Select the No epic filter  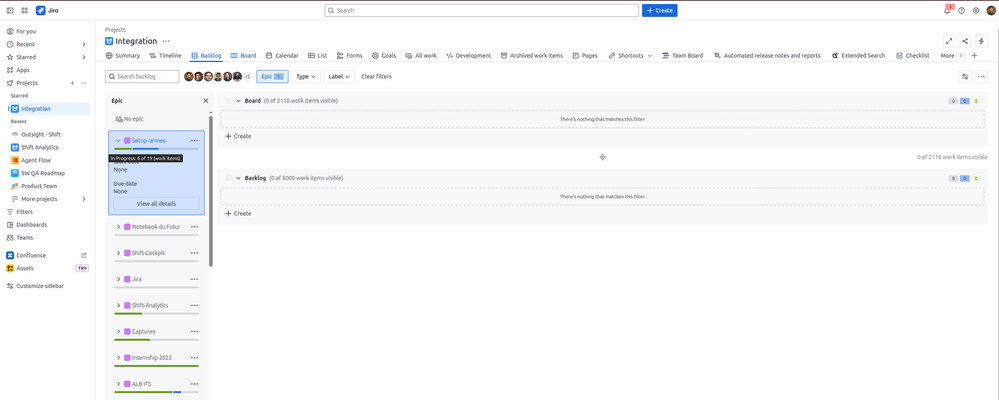coord(128,119)
